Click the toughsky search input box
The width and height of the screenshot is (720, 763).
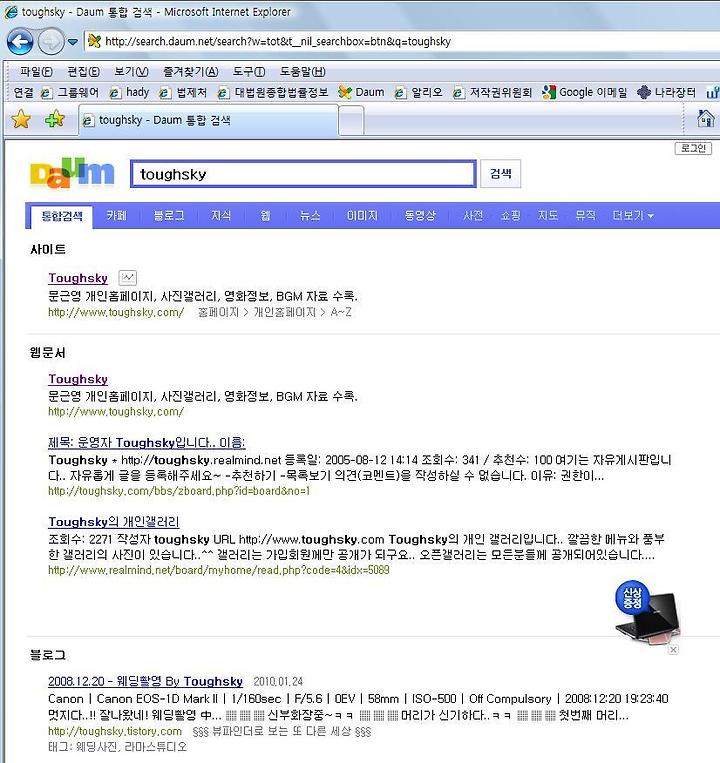[x=303, y=174]
